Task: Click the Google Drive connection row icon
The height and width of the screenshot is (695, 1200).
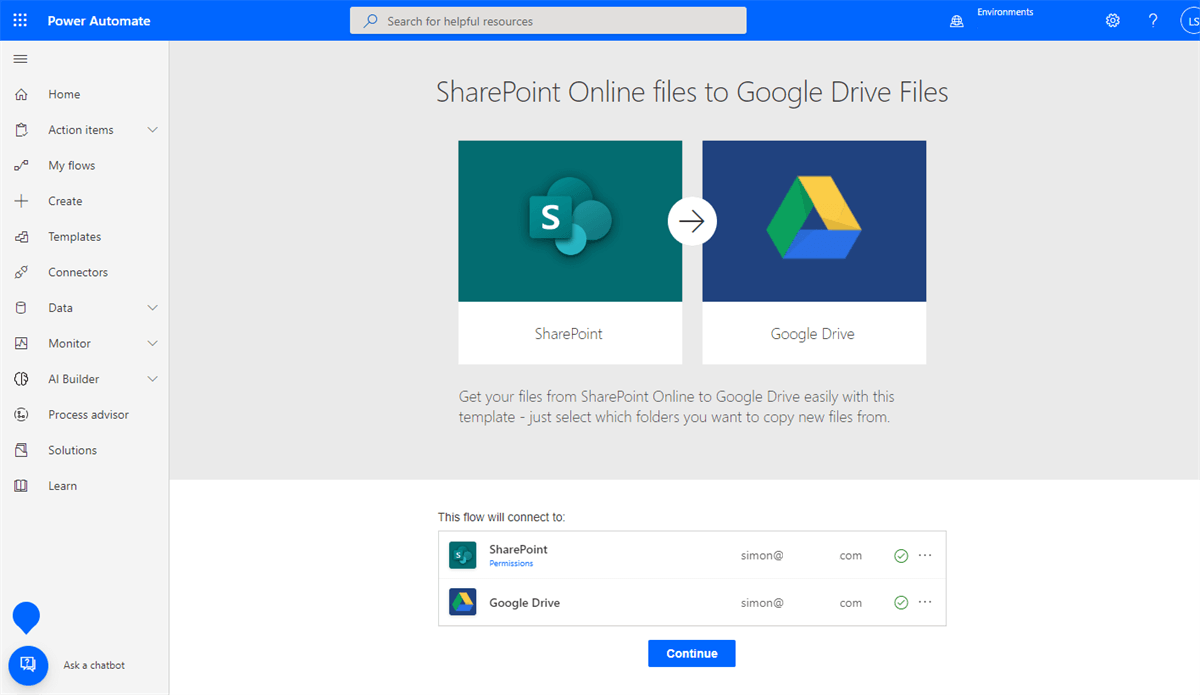Action: 463,602
